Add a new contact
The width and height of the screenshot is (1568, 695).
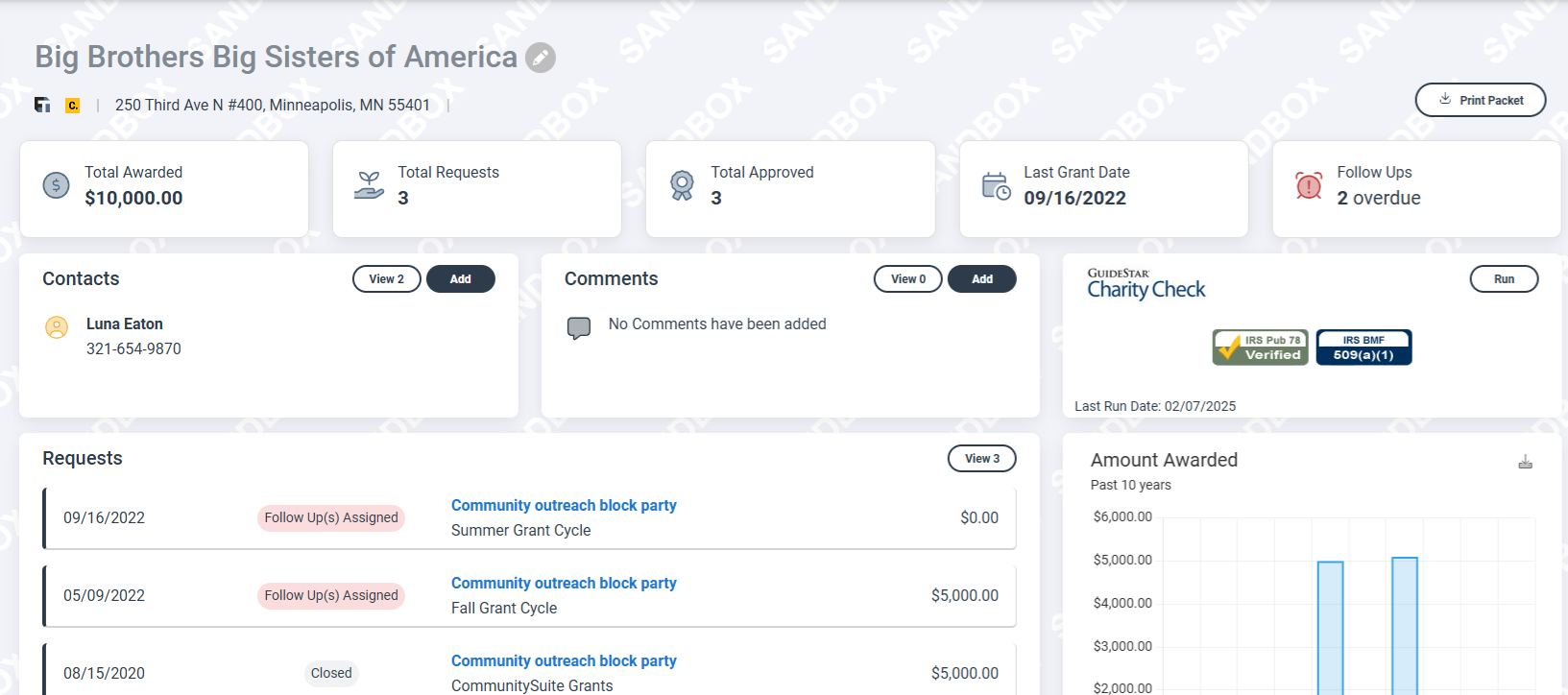tap(461, 279)
